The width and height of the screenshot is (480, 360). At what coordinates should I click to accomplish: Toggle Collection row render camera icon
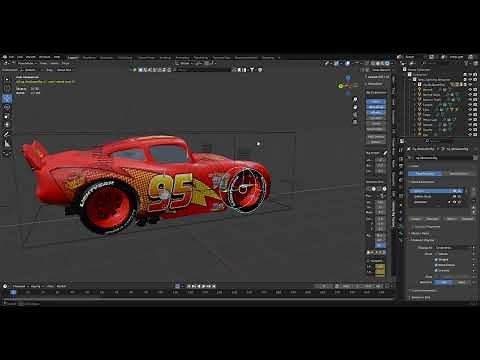point(475,75)
